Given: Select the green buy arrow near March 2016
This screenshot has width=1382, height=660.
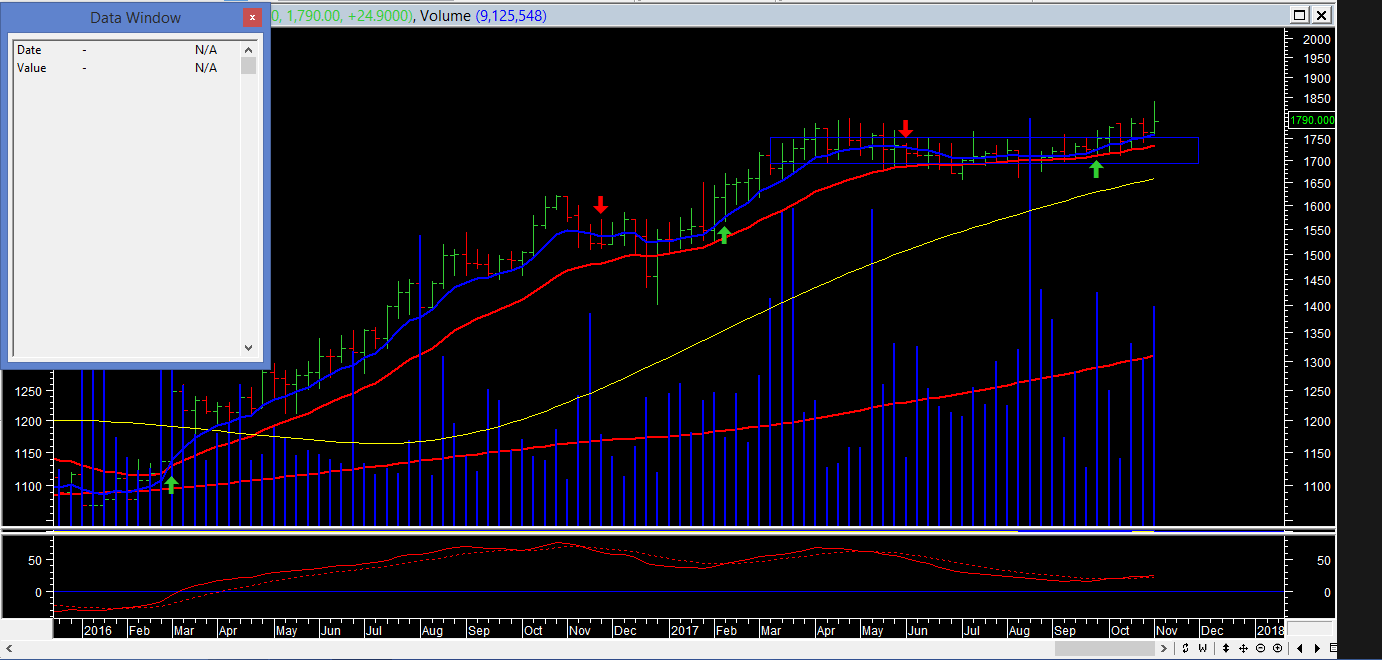Looking at the screenshot, I should (x=171, y=485).
